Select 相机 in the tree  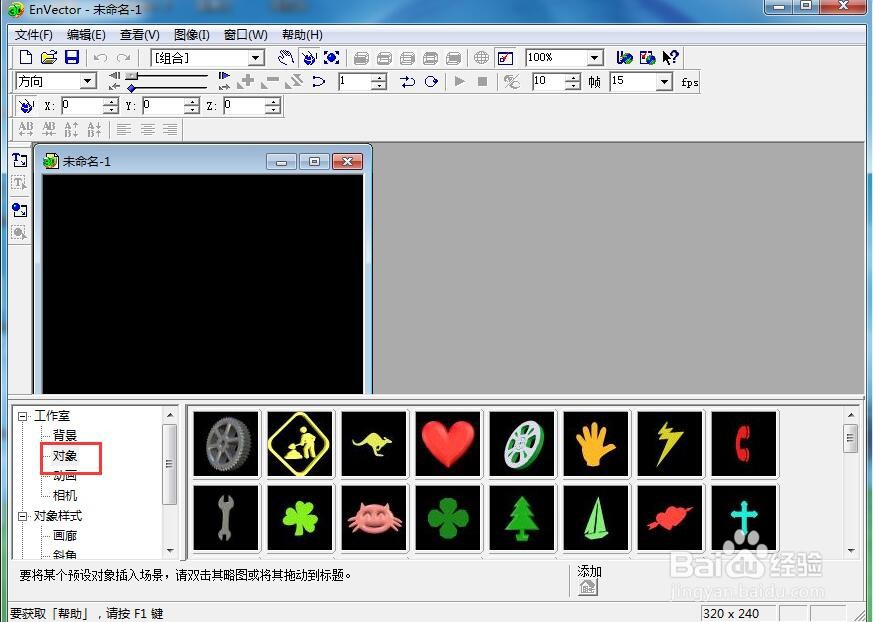(65, 496)
